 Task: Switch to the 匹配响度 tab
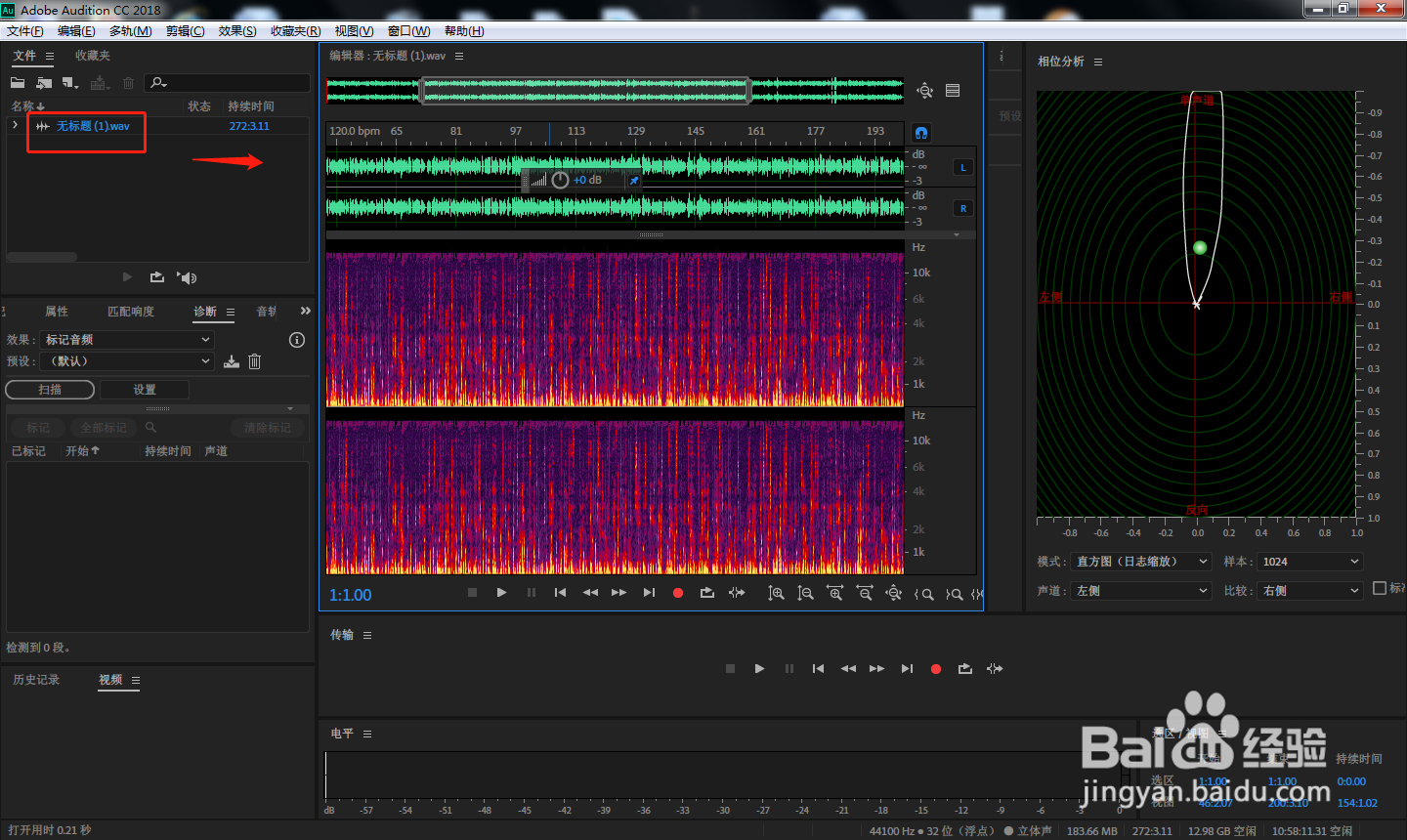click(131, 312)
